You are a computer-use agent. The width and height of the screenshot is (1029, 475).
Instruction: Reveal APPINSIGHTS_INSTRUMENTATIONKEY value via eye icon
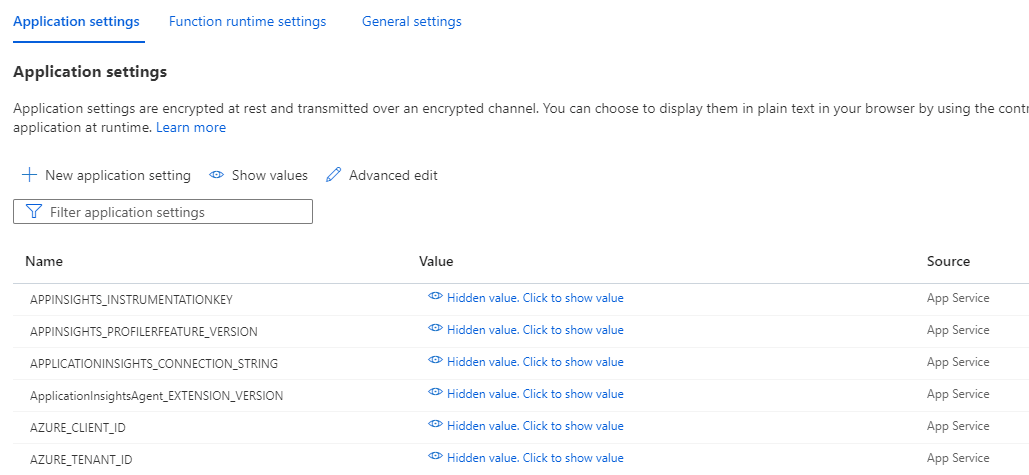pos(435,296)
